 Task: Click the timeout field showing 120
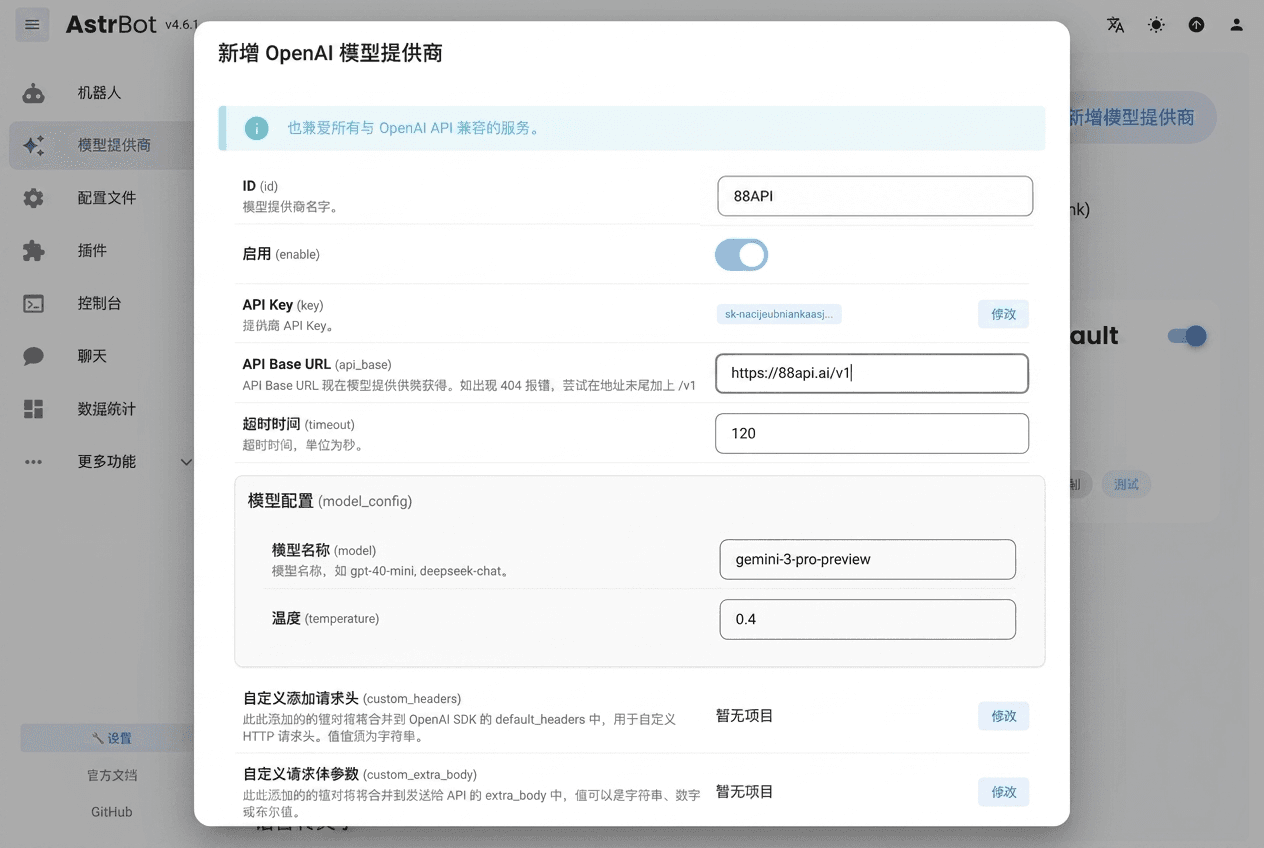872,433
